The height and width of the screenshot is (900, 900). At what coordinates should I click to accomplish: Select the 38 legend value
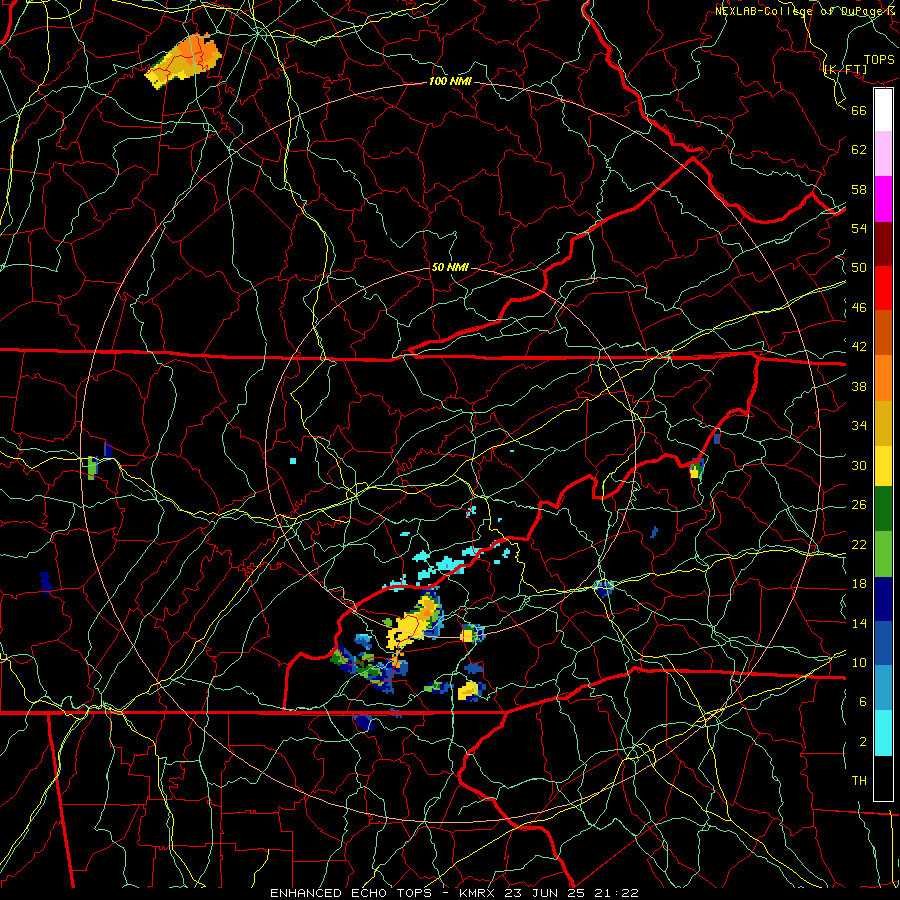pyautogui.click(x=859, y=386)
